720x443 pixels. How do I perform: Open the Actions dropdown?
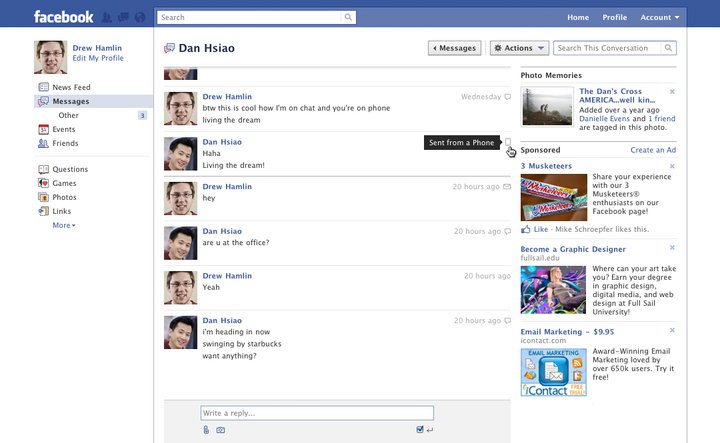point(519,48)
